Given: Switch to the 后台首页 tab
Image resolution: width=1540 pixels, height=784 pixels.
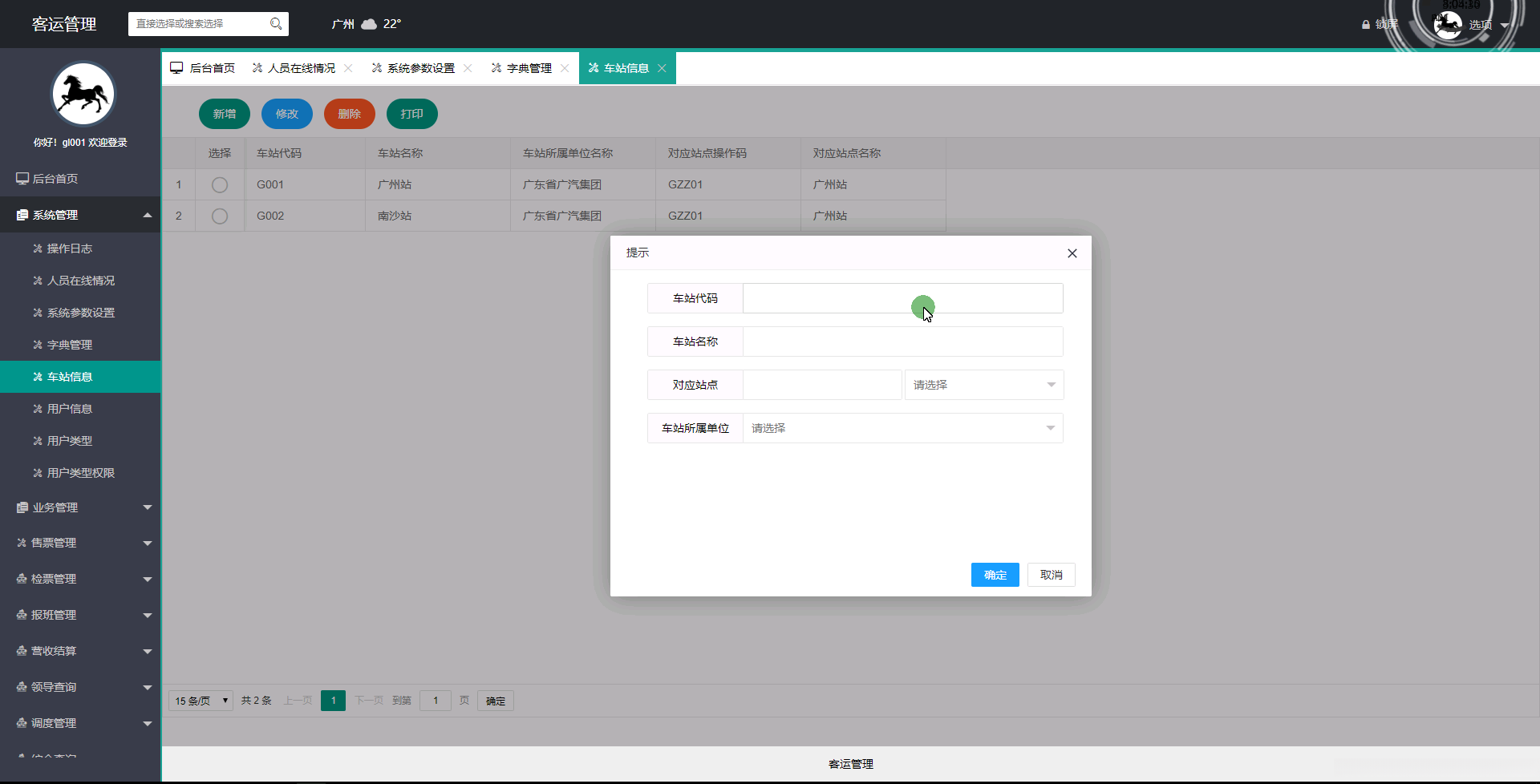Looking at the screenshot, I should pyautogui.click(x=203, y=68).
